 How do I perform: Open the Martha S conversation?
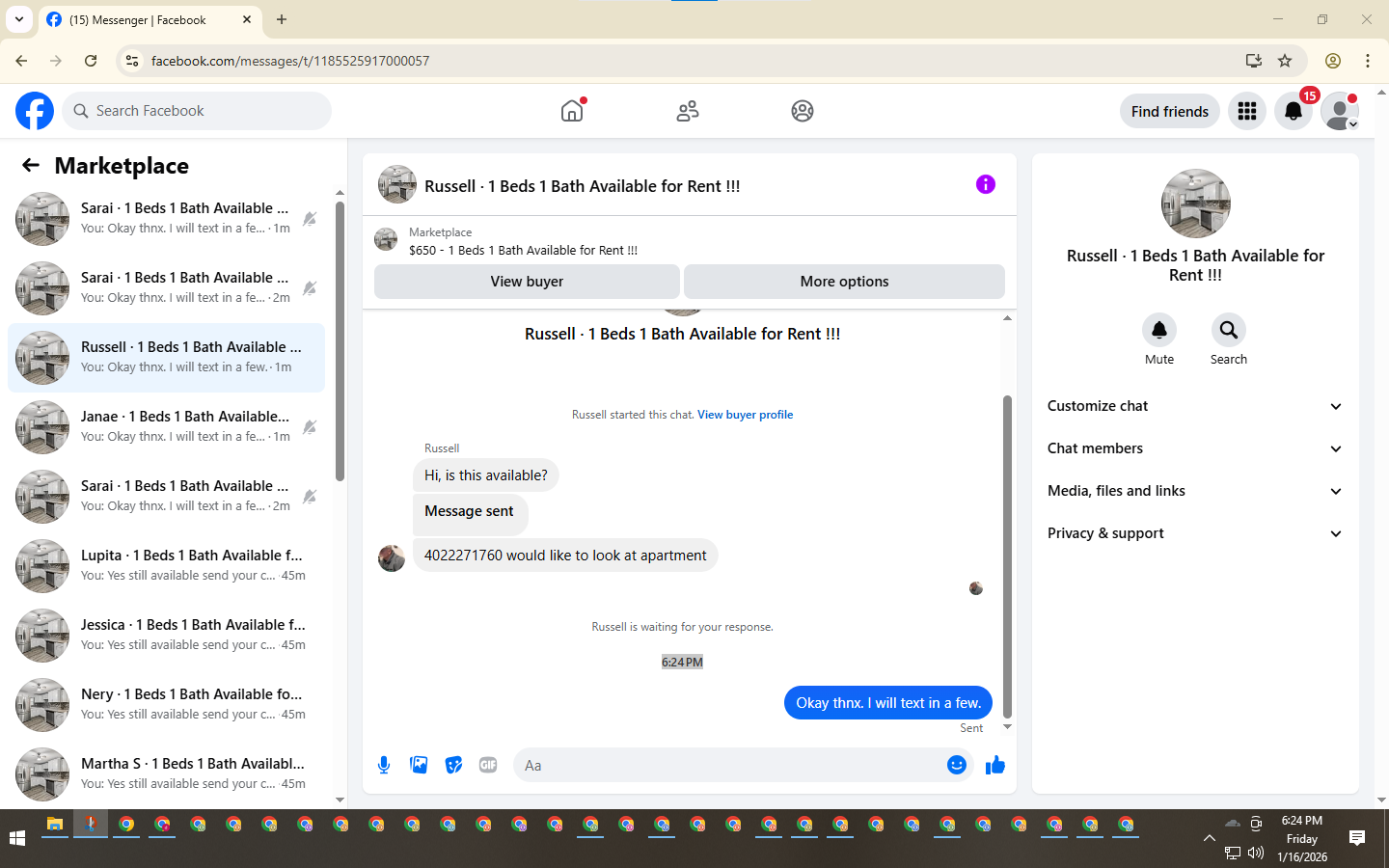click(x=166, y=774)
